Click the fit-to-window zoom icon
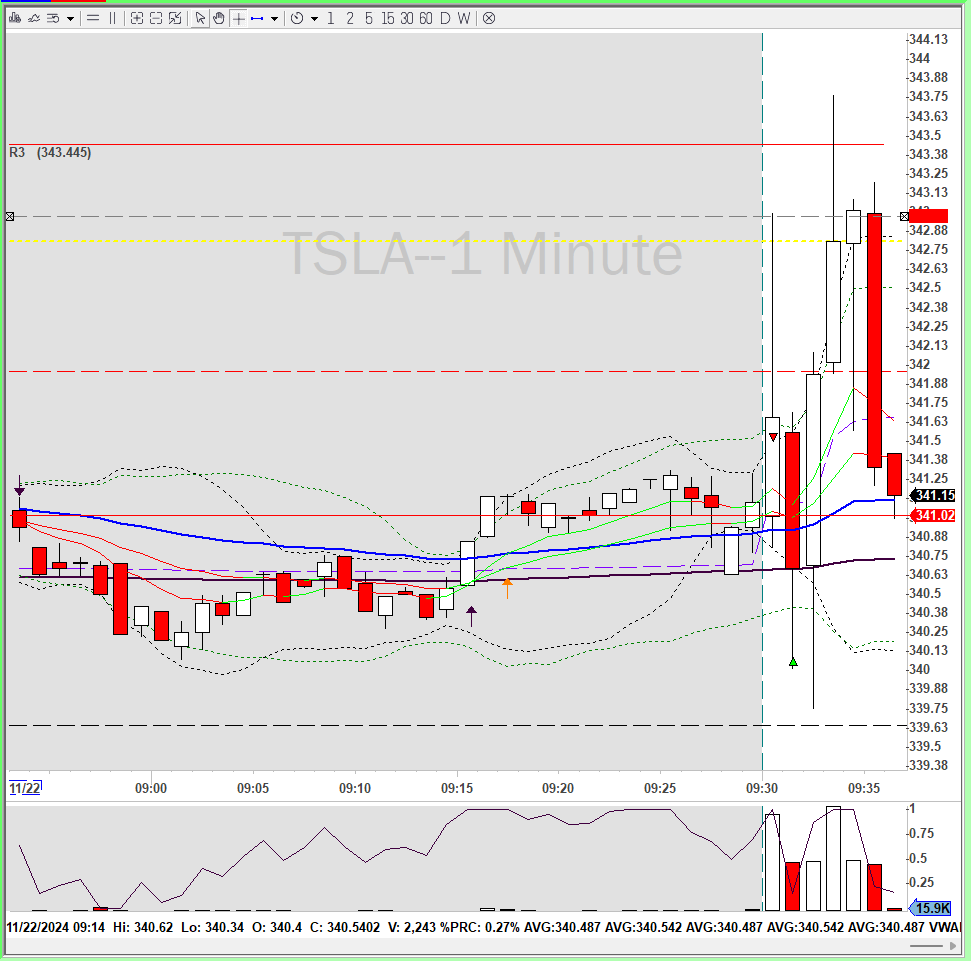971x961 pixels. pyautogui.click(x=175, y=19)
